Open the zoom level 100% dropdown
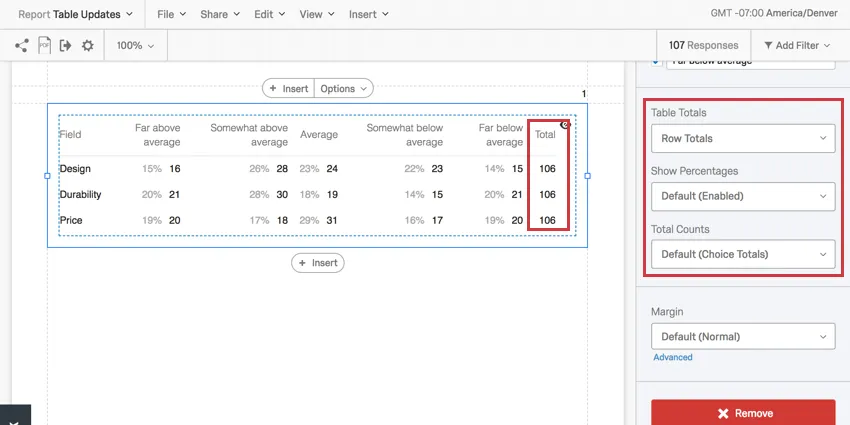850x425 pixels. click(134, 45)
